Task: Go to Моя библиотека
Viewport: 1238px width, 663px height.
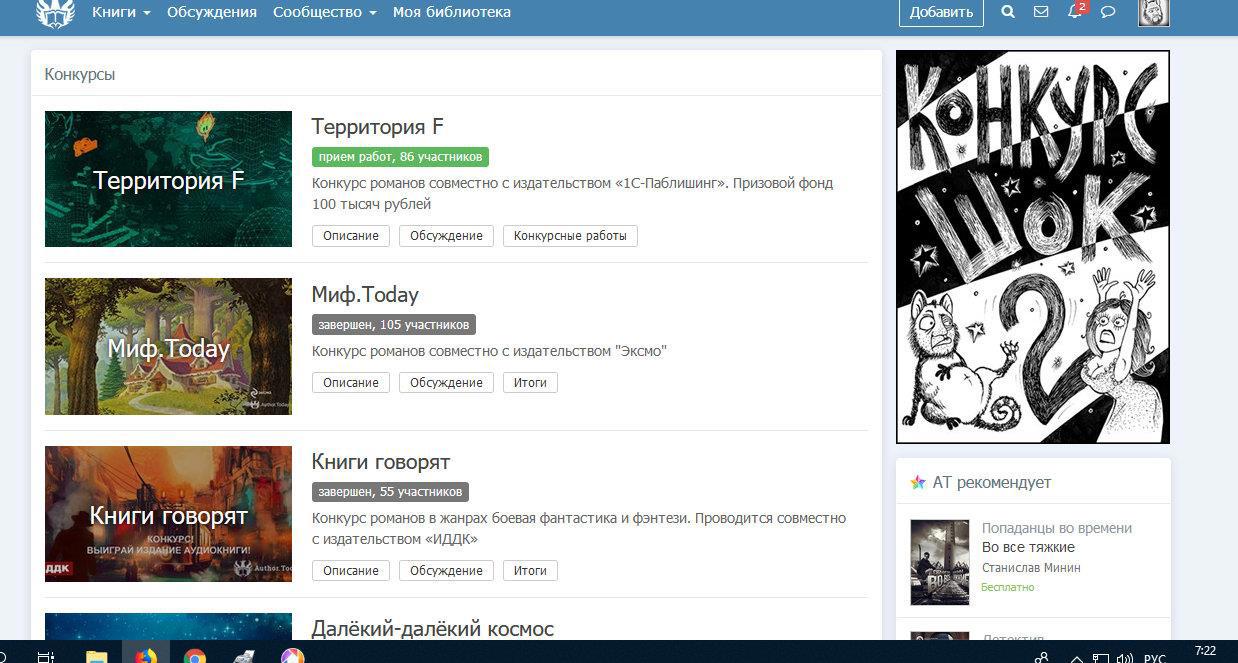Action: click(x=452, y=12)
